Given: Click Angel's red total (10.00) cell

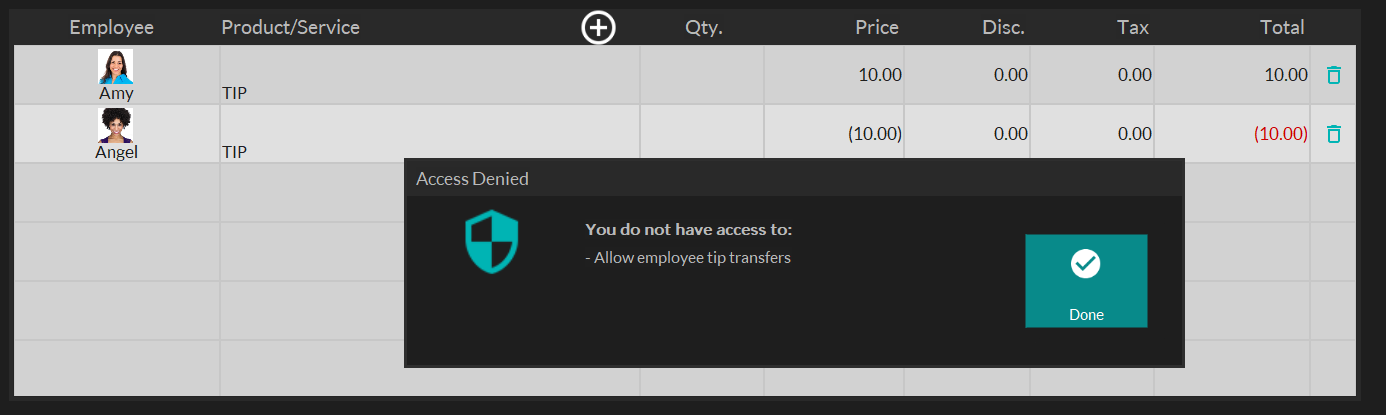Looking at the screenshot, I should [1233, 134].
